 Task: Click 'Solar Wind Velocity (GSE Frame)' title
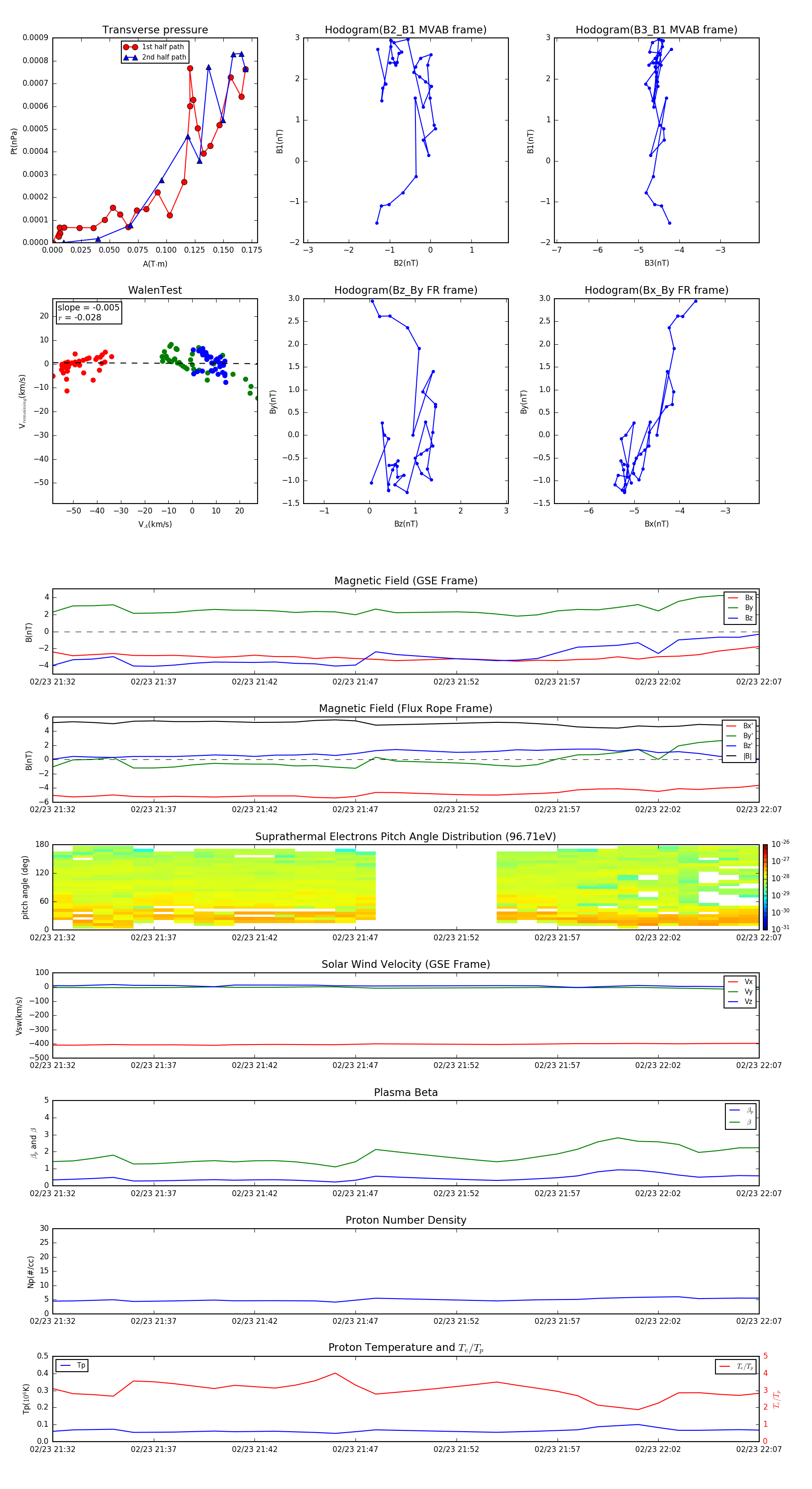click(x=406, y=965)
